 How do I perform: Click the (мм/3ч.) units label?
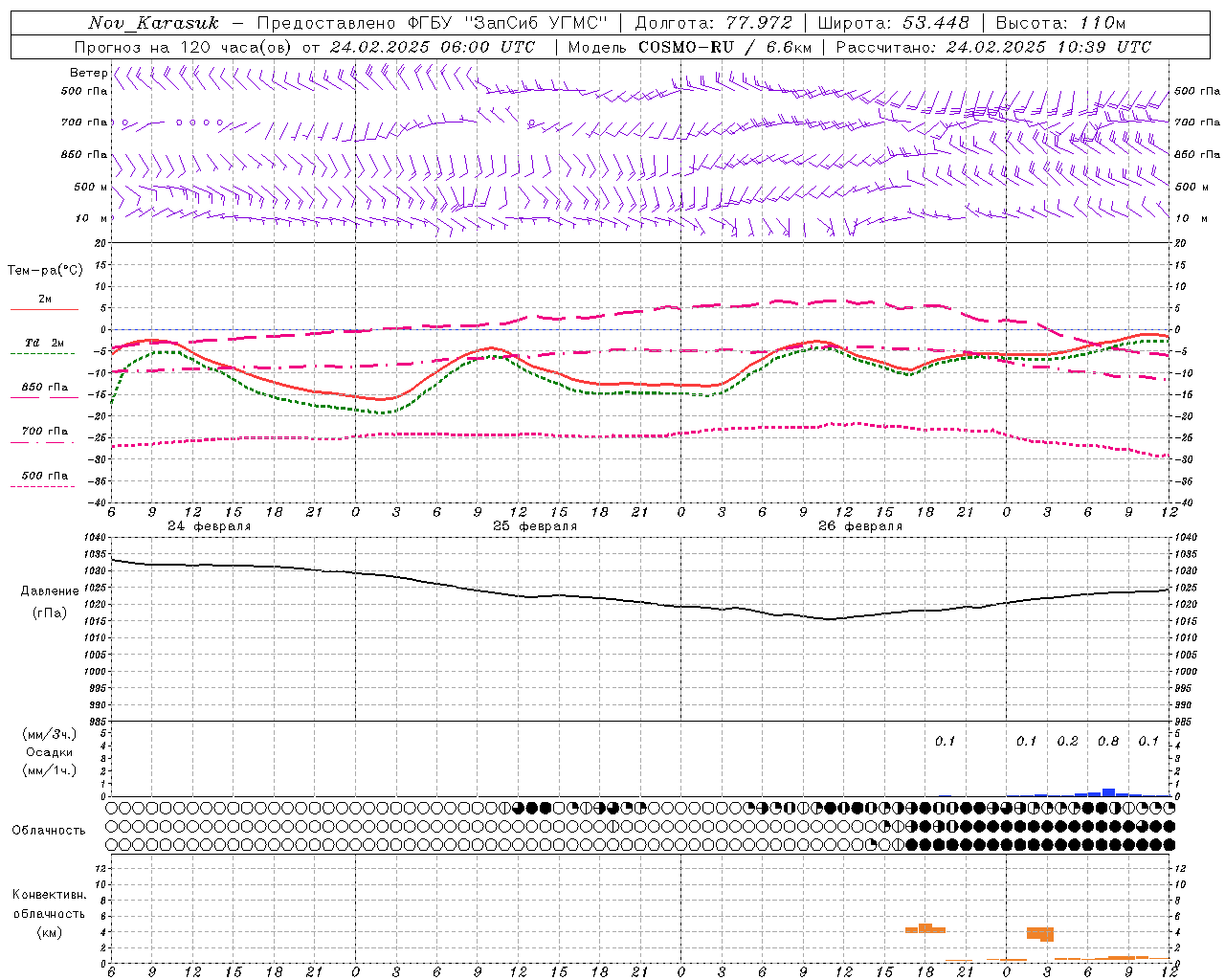coord(50,734)
